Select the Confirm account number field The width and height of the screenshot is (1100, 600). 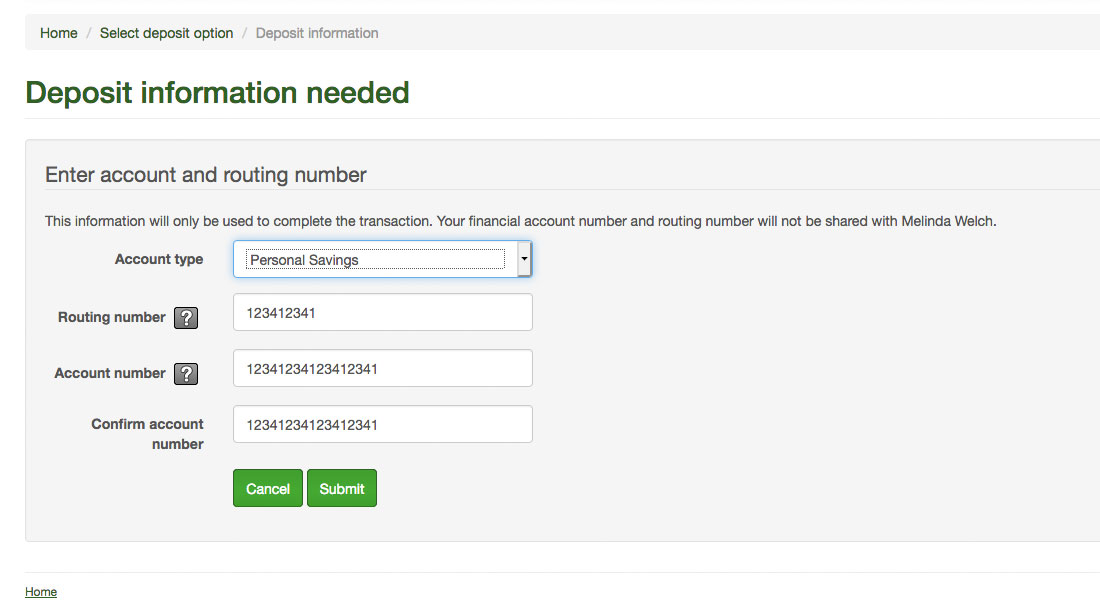tap(382, 424)
